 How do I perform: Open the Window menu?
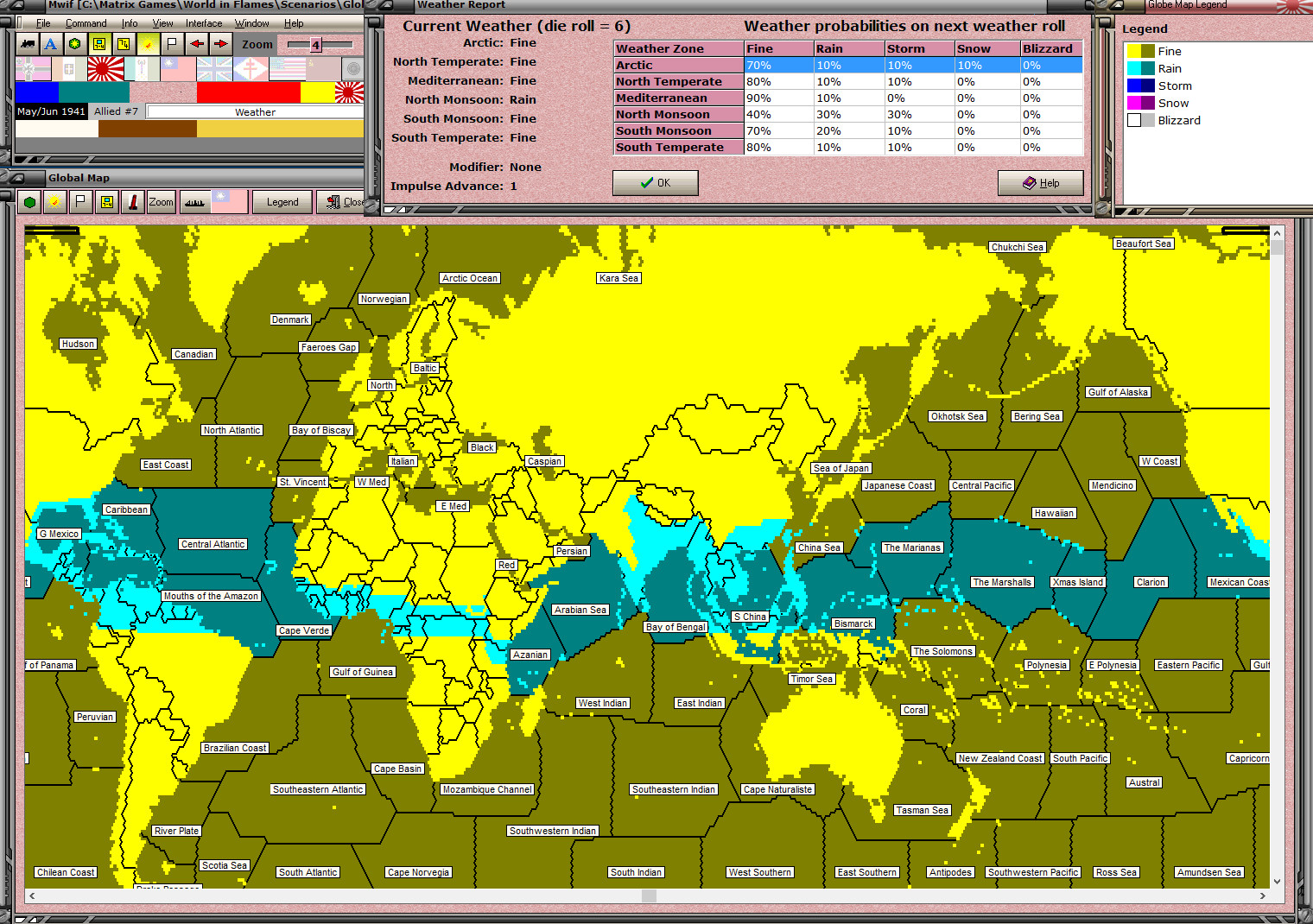(252, 23)
